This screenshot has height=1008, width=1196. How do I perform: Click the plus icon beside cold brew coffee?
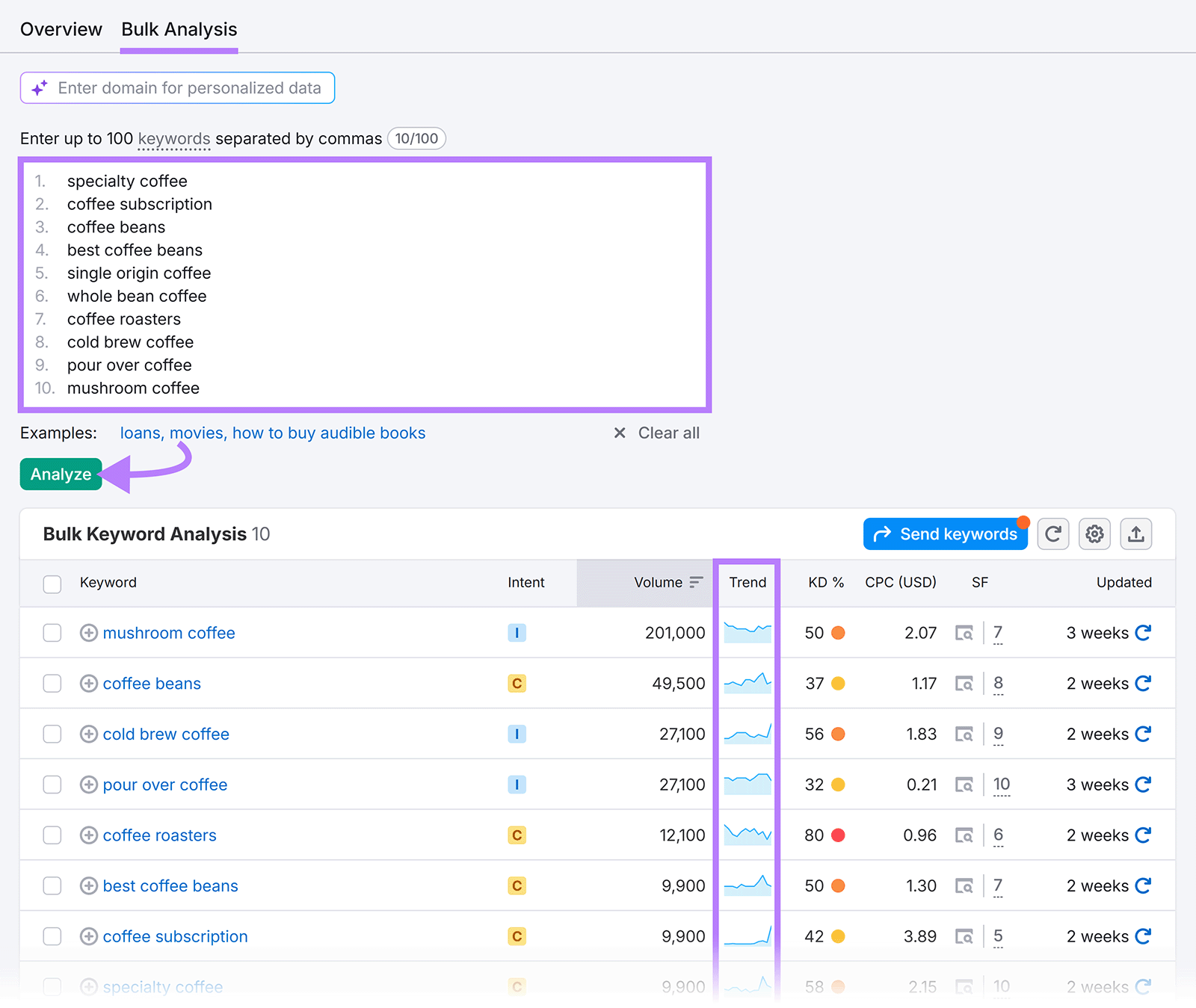coord(89,735)
